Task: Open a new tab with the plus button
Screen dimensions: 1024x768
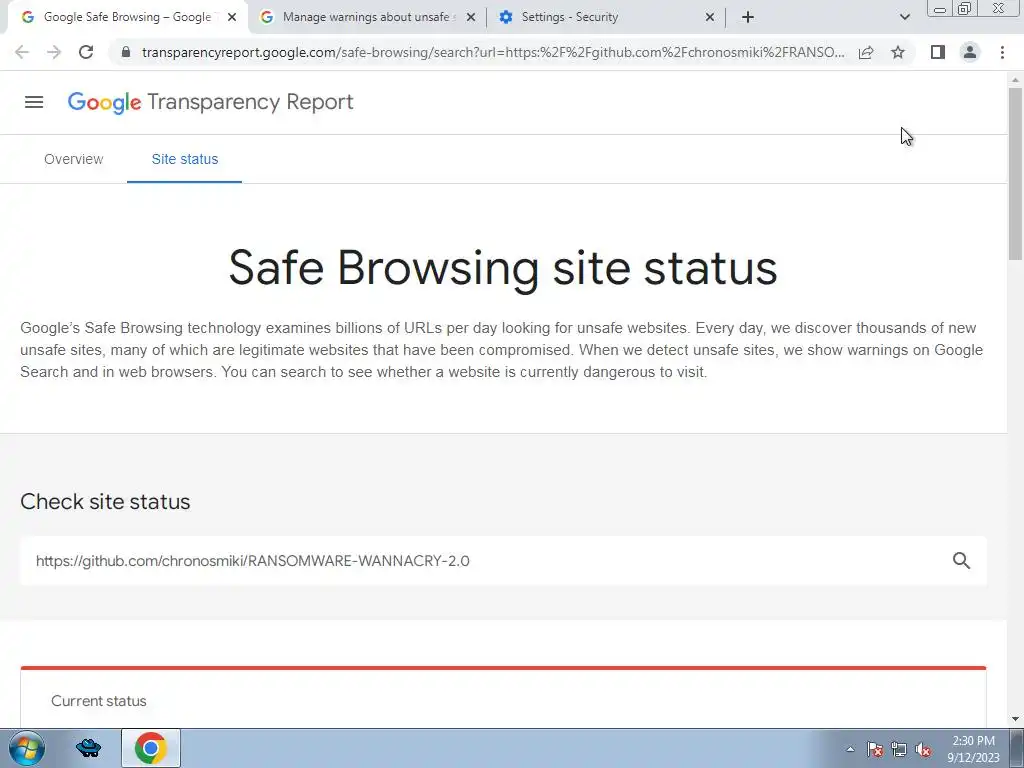Action: tap(748, 17)
